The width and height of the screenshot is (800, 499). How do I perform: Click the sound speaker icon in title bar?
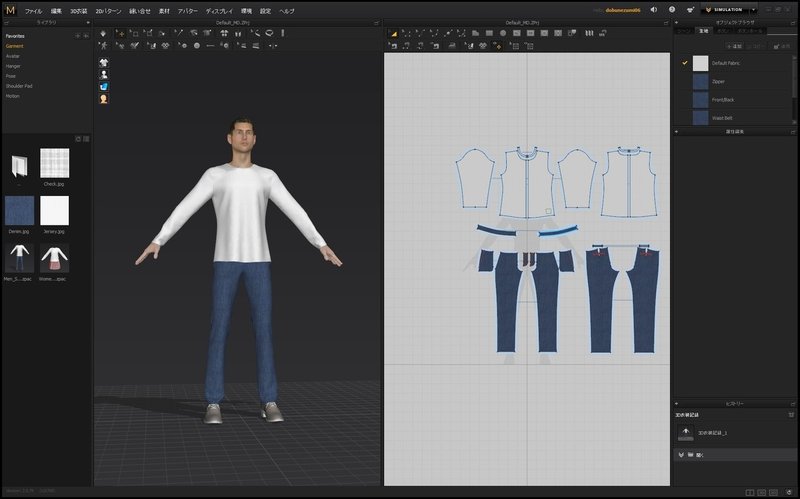[653, 9]
